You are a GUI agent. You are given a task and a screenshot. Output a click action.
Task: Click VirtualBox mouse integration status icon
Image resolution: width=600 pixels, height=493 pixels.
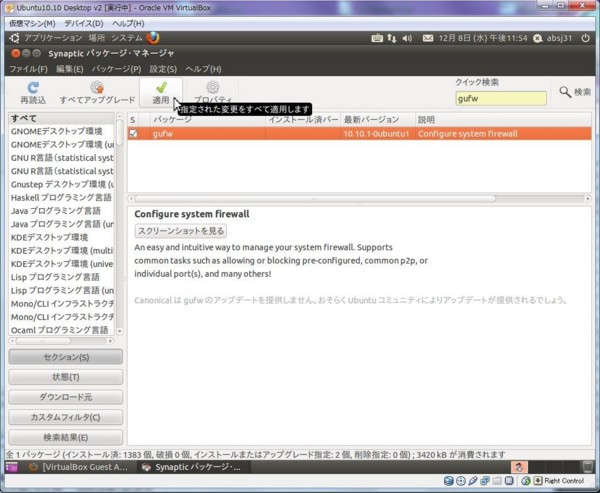coord(526,481)
